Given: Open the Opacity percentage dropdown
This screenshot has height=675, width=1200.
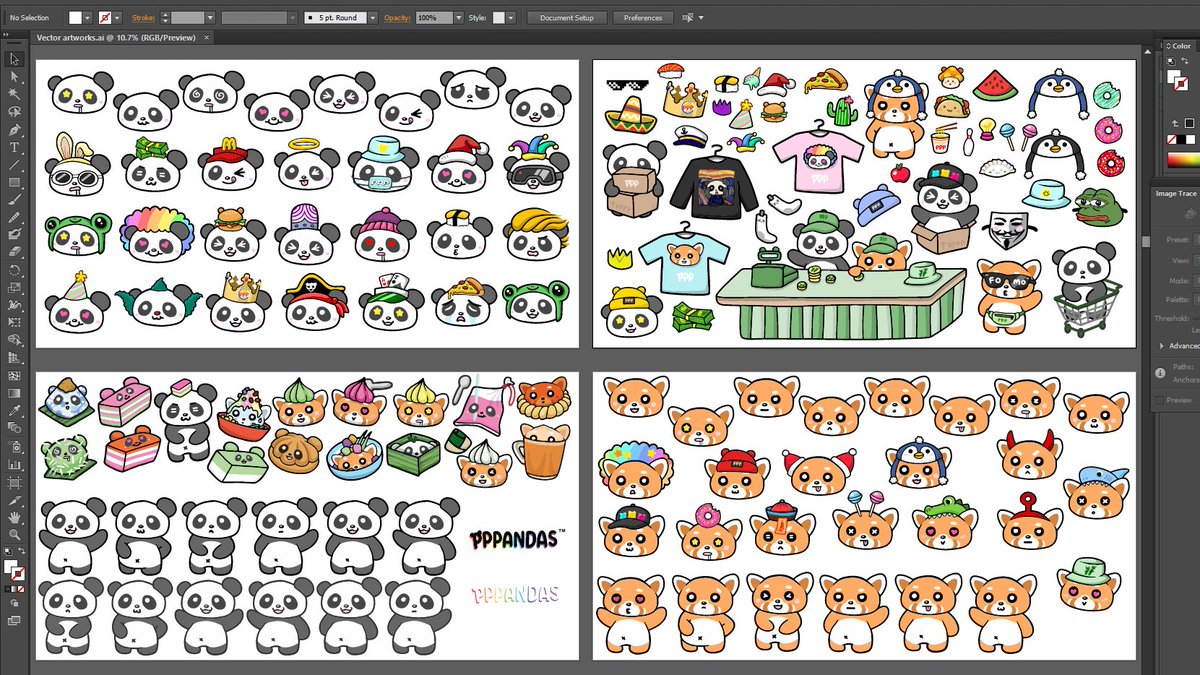Looking at the screenshot, I should tap(459, 18).
